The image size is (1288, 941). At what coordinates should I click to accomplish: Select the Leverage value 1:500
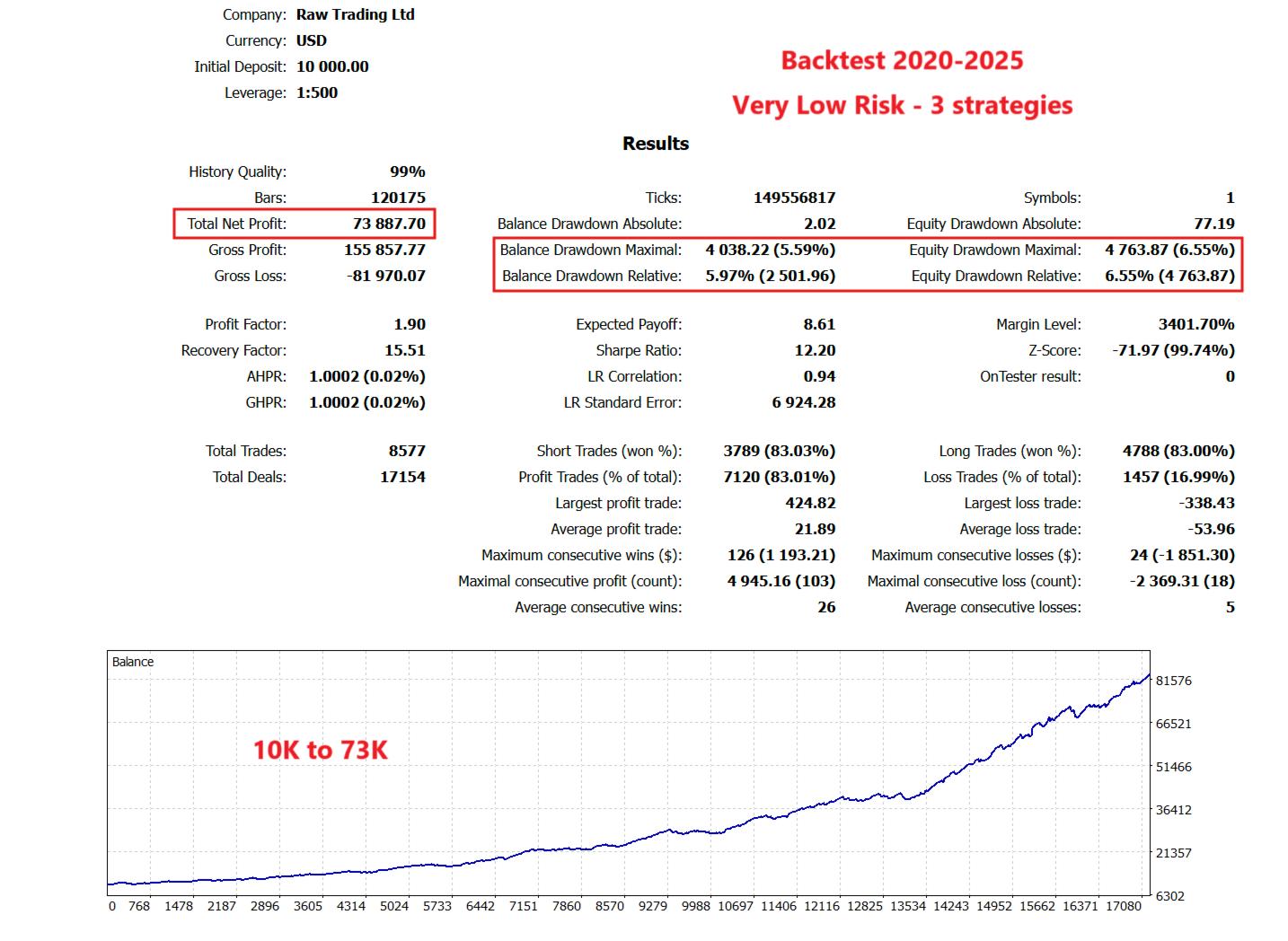[x=317, y=92]
